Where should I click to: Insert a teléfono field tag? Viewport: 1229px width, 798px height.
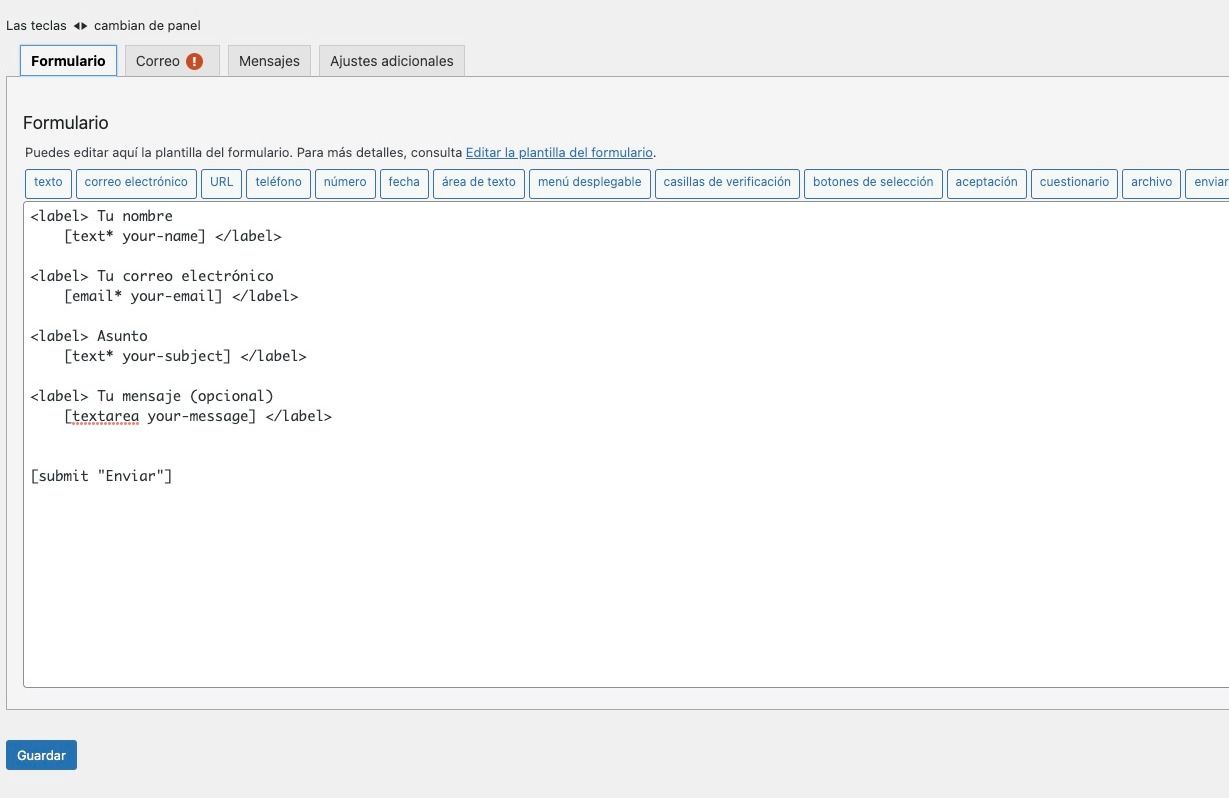click(278, 183)
